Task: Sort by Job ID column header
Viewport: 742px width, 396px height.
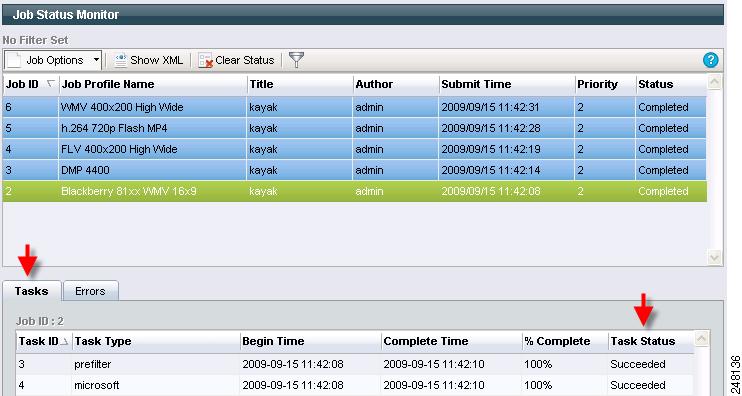Action: pyautogui.click(x=30, y=84)
